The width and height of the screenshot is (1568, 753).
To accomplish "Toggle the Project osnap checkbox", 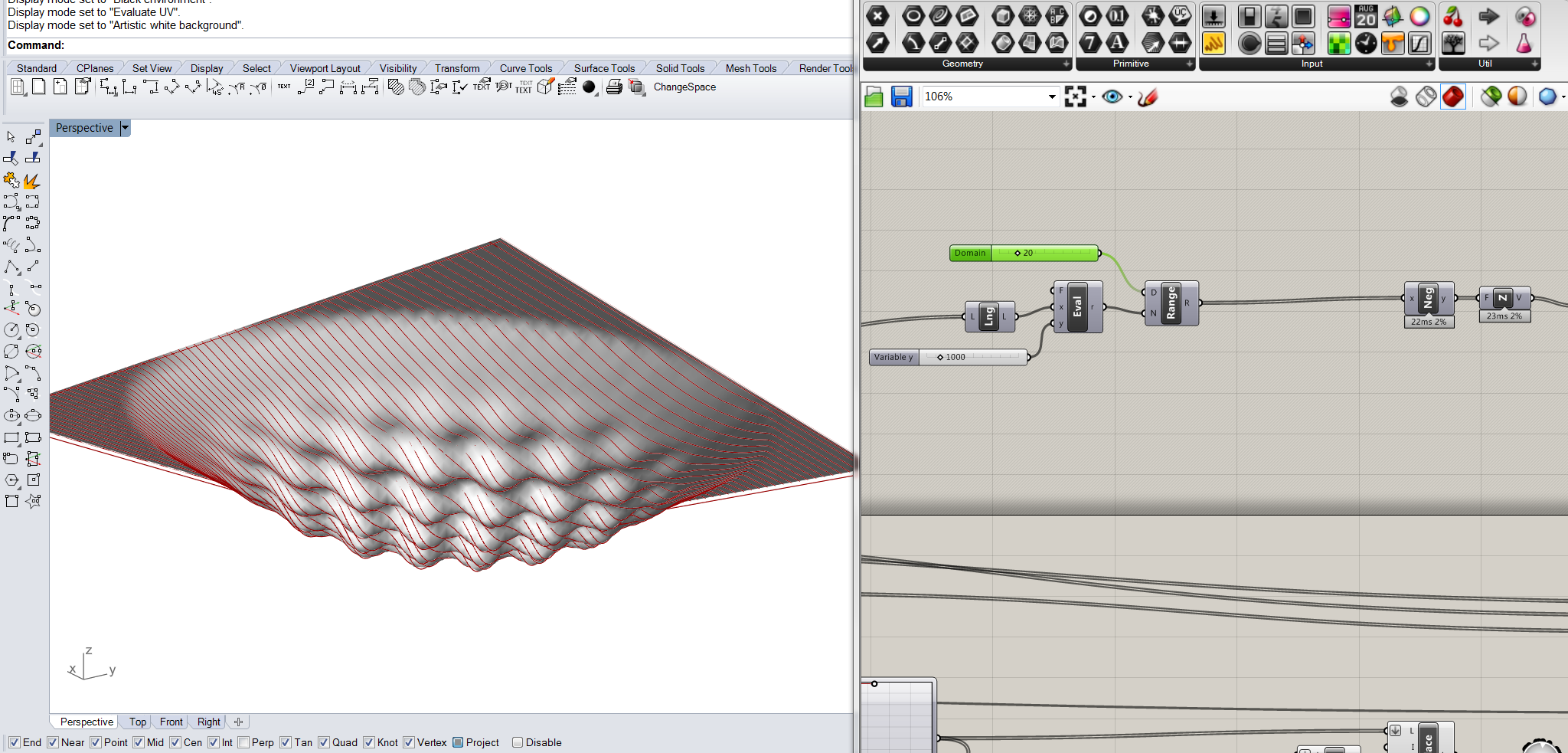I will pyautogui.click(x=458, y=742).
